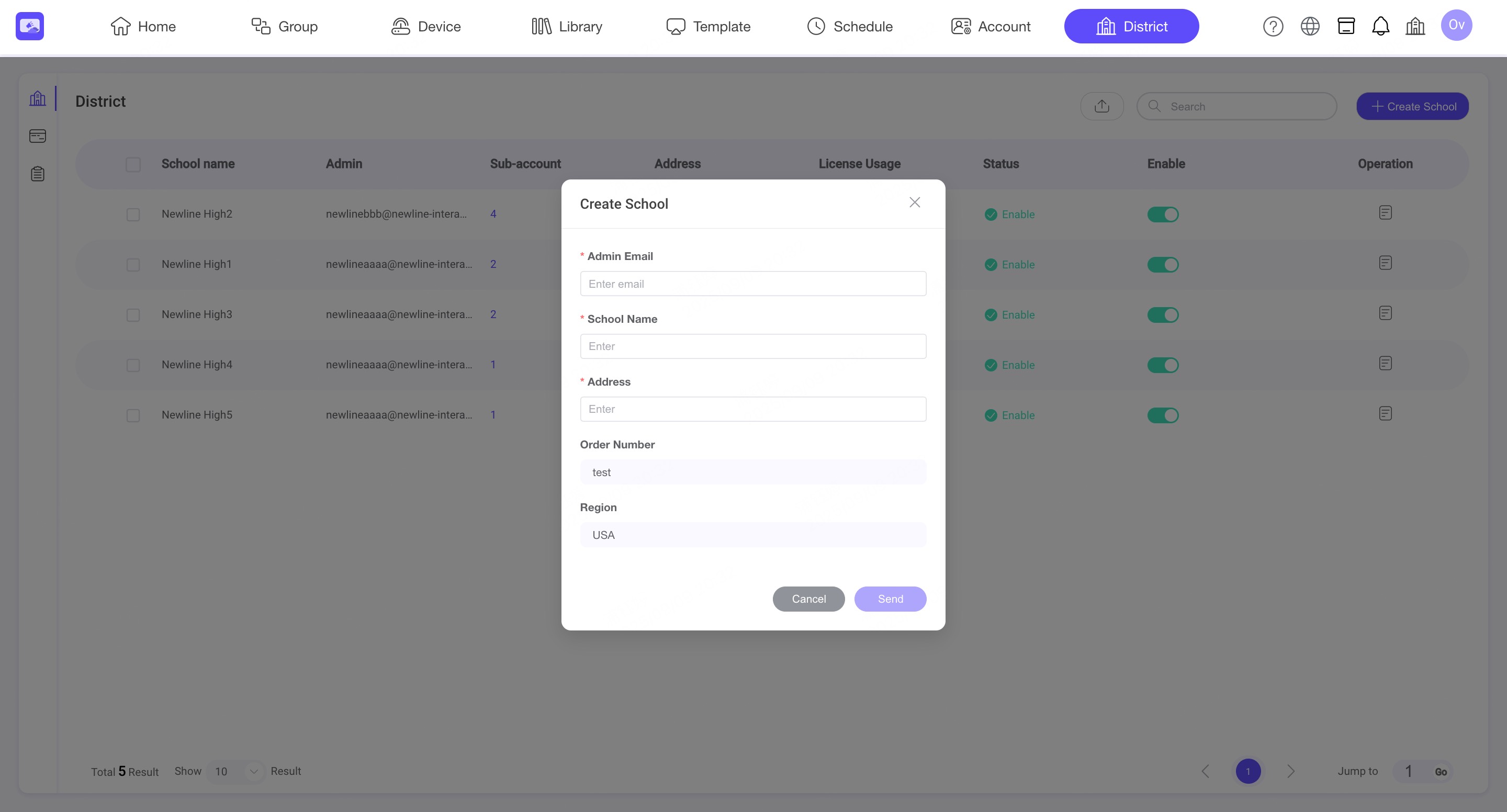
Task: Go to previous page with left chevron
Action: [x=1205, y=771]
